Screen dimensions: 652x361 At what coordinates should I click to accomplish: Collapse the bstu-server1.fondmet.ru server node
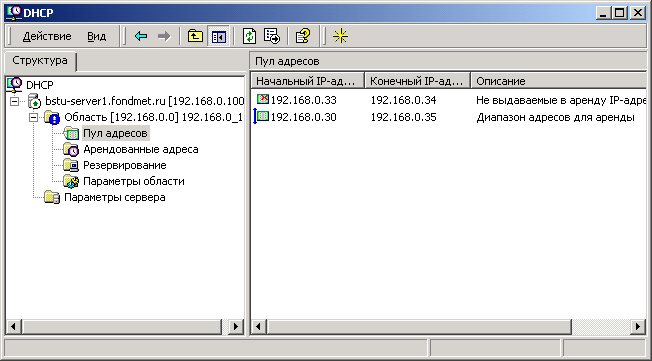[15, 101]
